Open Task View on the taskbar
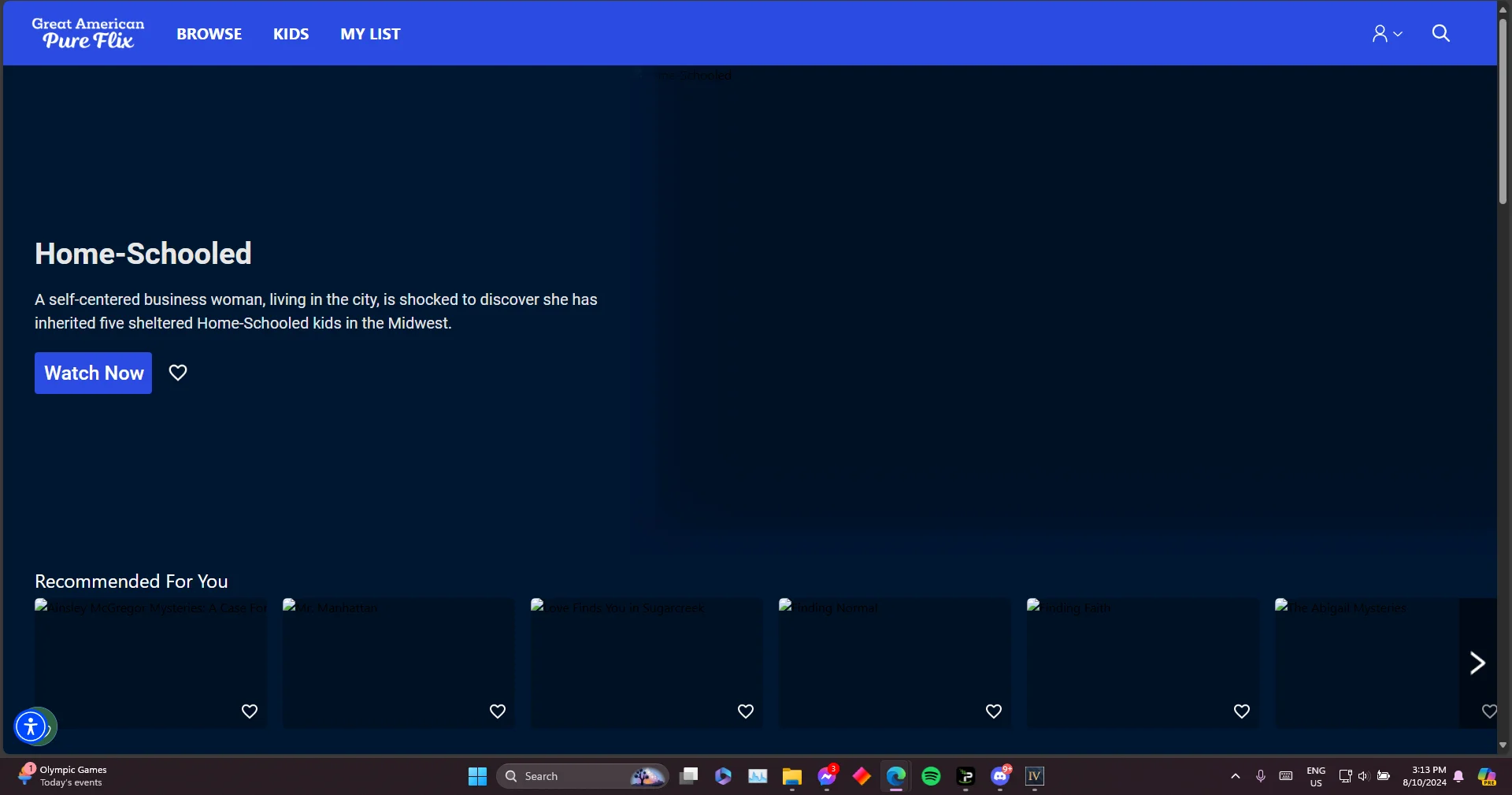Screen dimensions: 1512x795 tap(689, 776)
